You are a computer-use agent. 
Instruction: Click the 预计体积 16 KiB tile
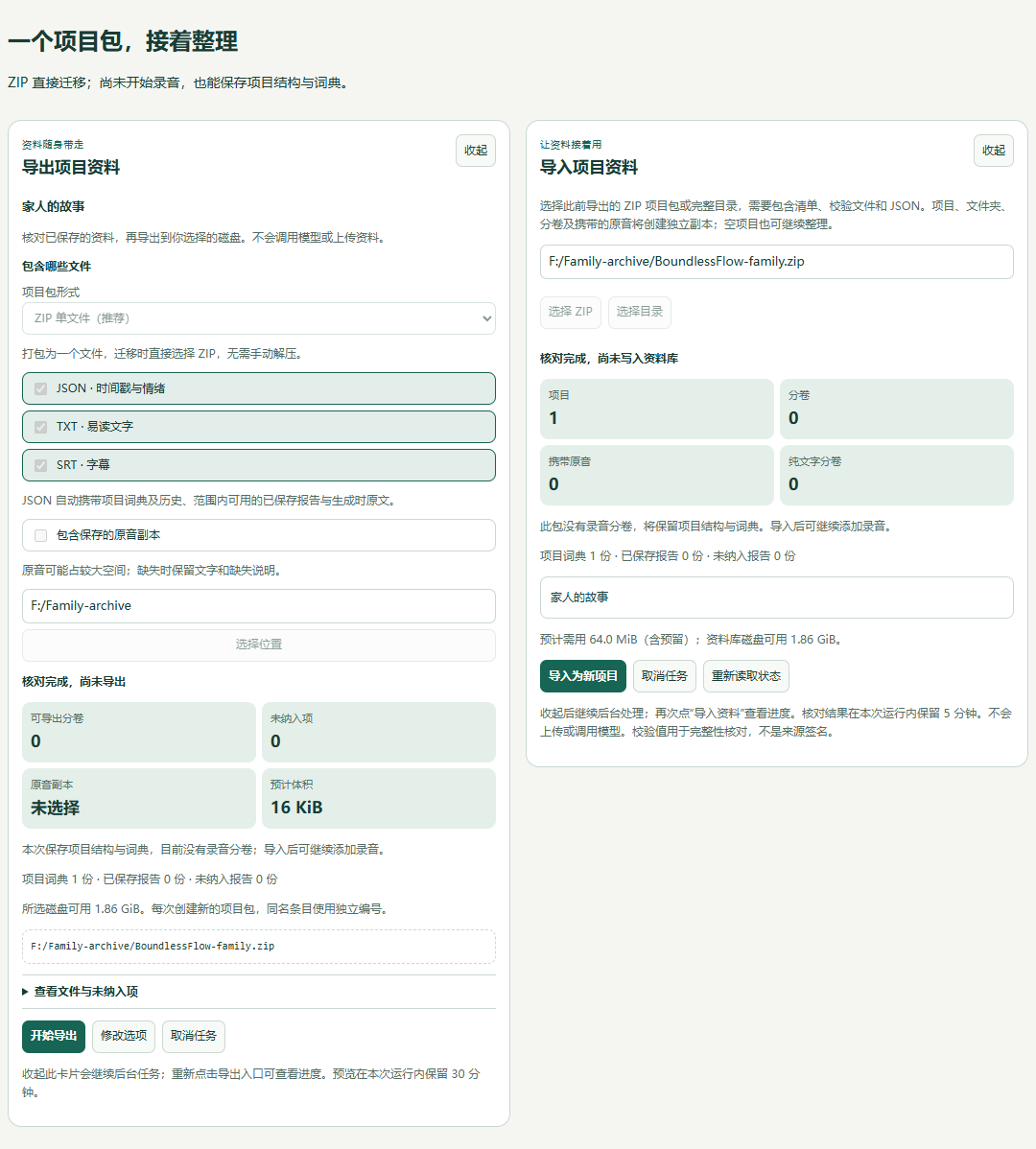click(379, 798)
